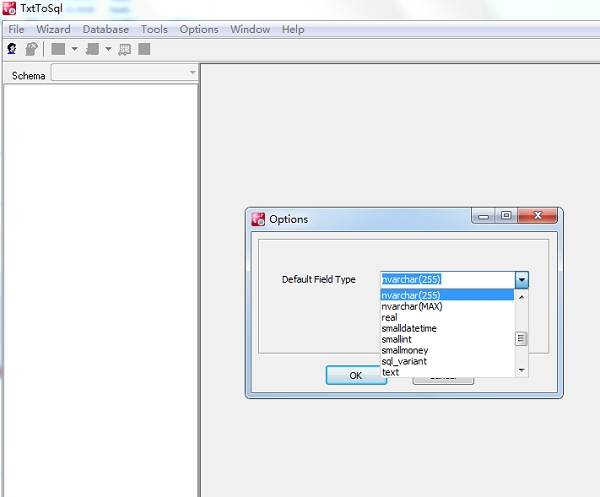Image resolution: width=600 pixels, height=497 pixels.
Task: Click the second toolbar wizard icon
Action: coord(31,49)
